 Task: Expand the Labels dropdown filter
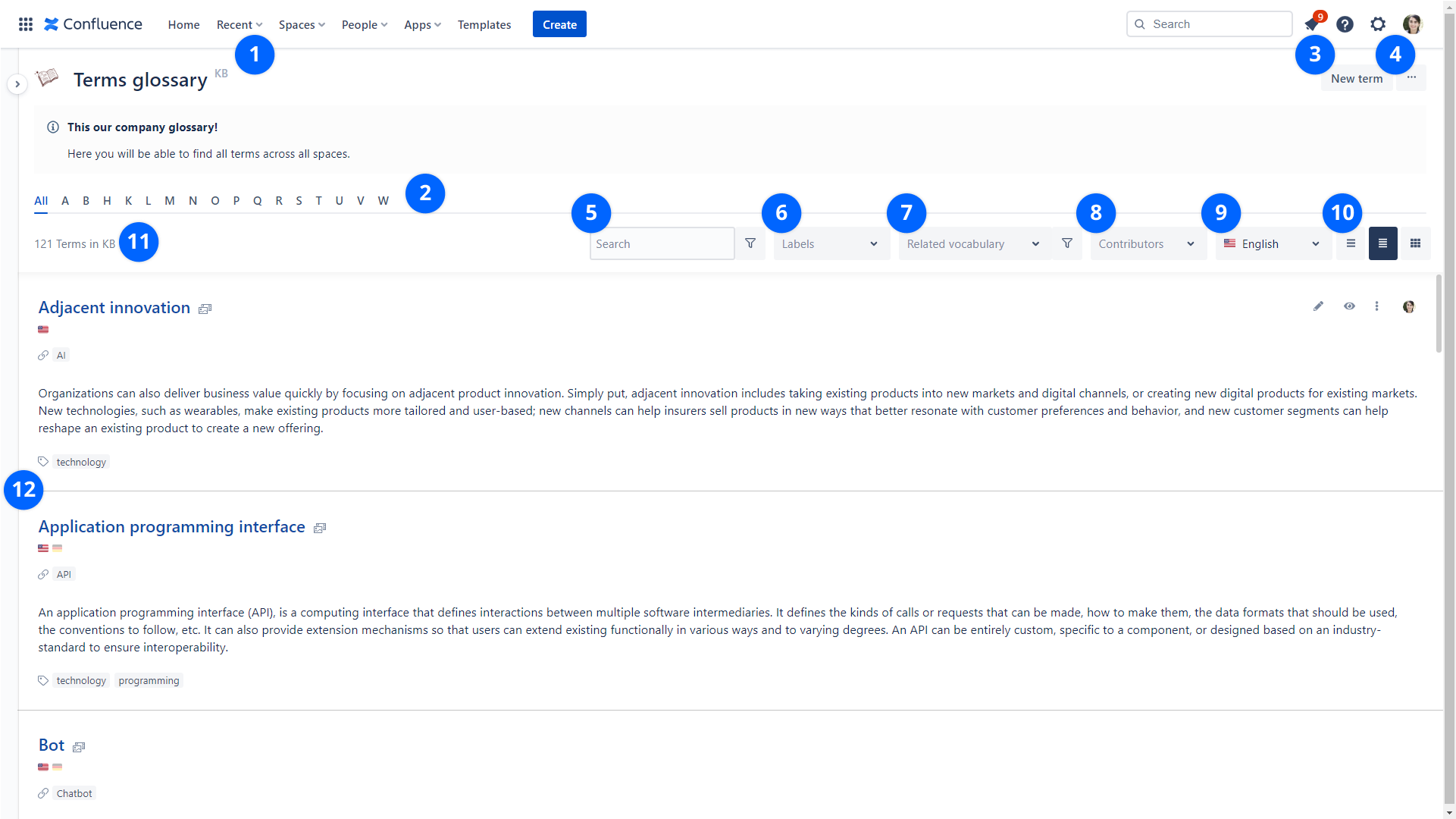pos(831,243)
